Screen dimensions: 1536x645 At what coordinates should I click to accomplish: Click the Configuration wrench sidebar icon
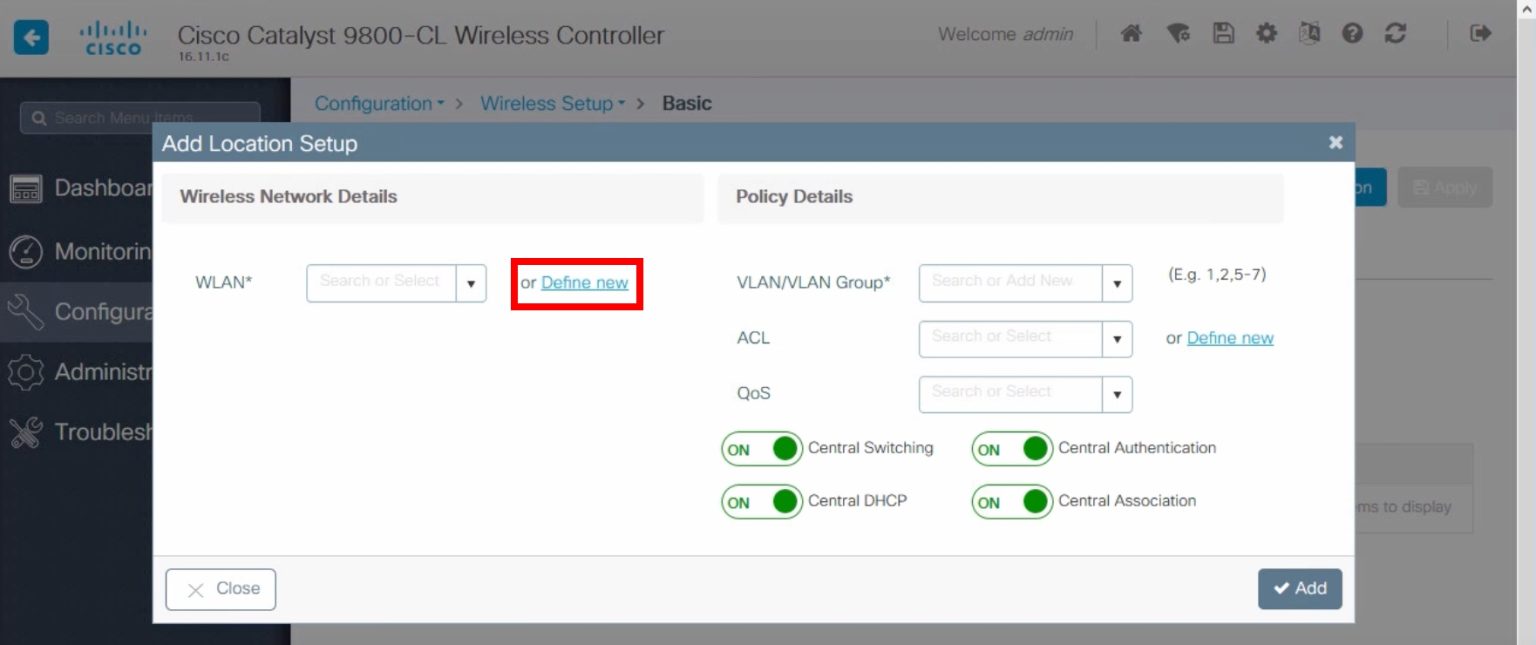[x=25, y=312]
